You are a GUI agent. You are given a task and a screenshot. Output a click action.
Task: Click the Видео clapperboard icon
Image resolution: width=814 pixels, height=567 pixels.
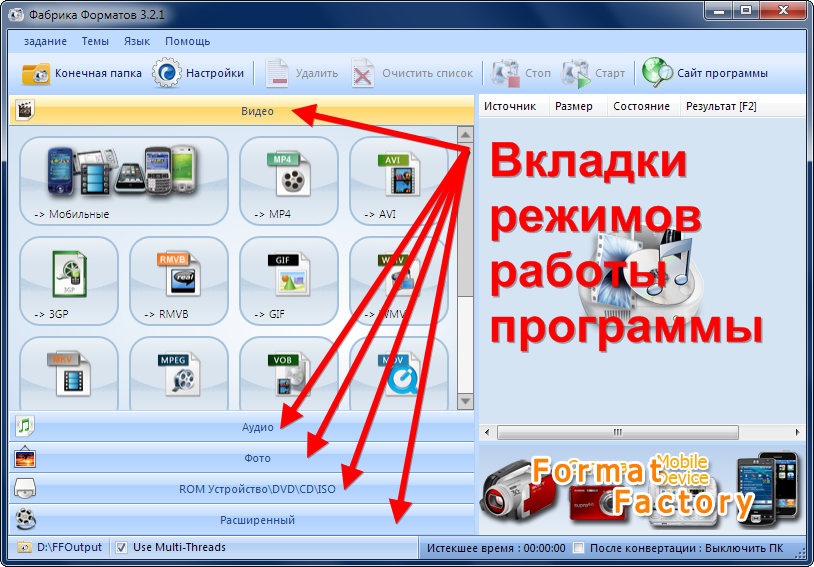pos(24,110)
